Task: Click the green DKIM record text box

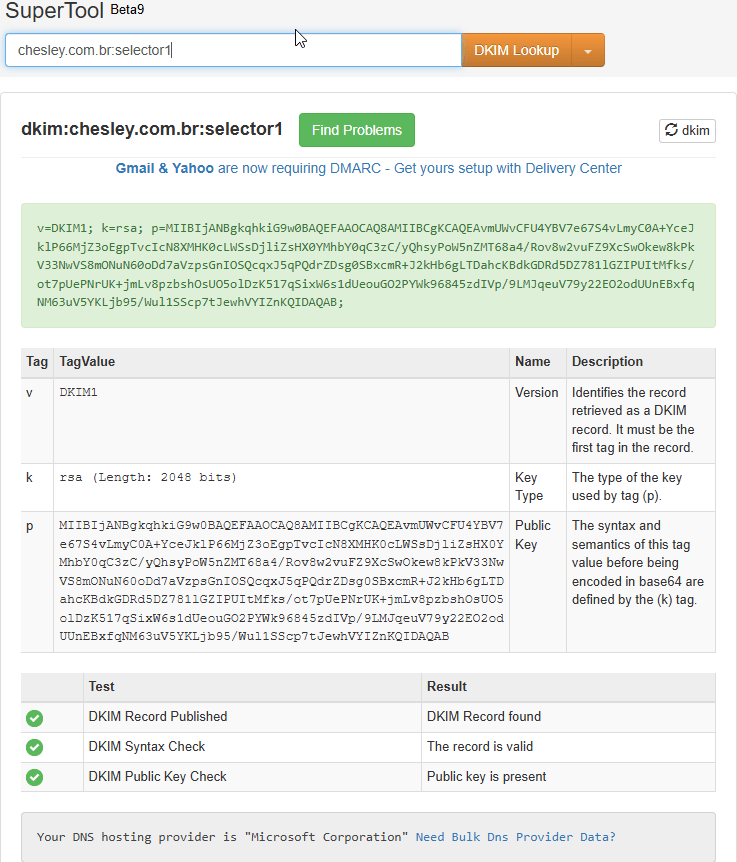Action: point(368,266)
